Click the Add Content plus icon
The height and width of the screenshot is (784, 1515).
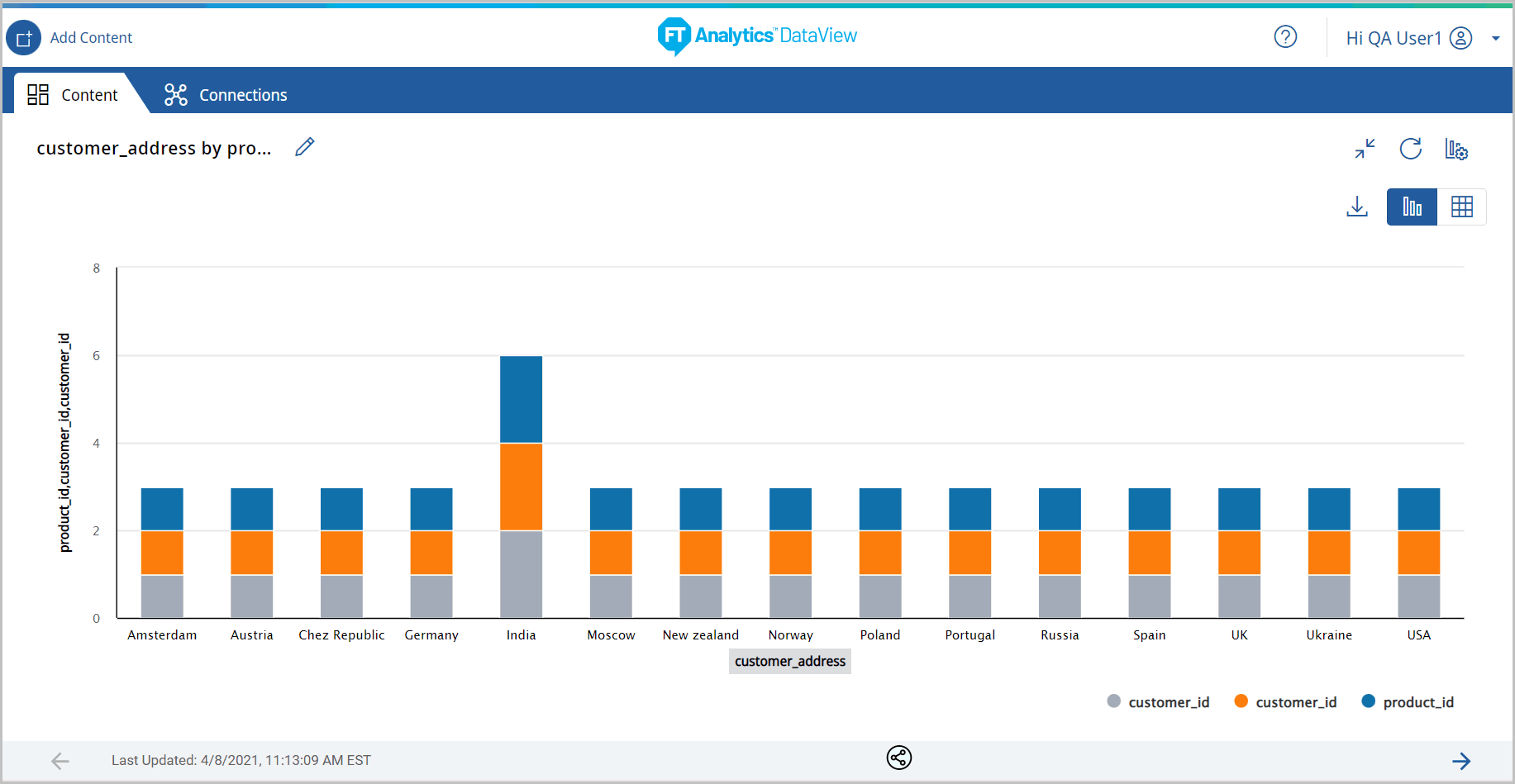[23, 38]
